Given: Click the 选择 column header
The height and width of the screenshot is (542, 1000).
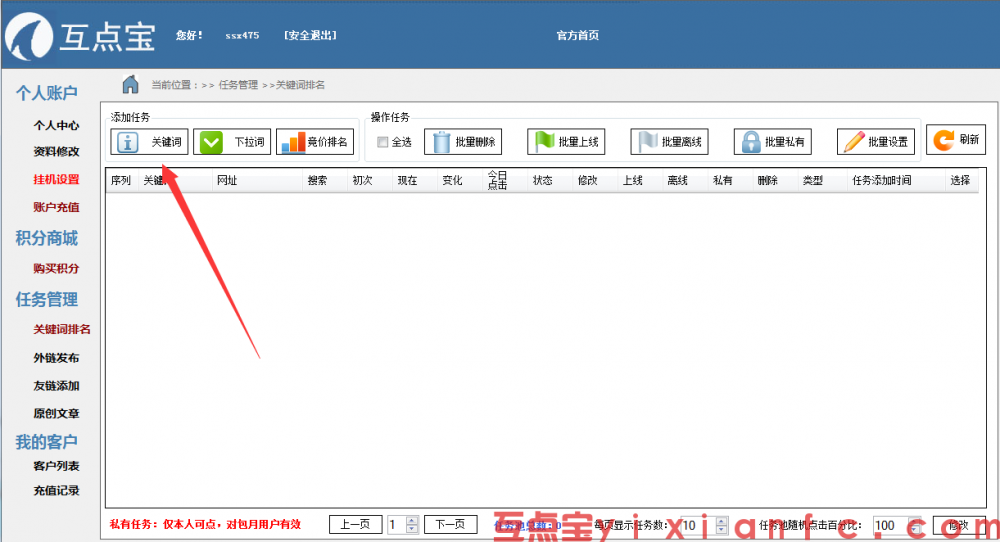Looking at the screenshot, I should [x=960, y=180].
